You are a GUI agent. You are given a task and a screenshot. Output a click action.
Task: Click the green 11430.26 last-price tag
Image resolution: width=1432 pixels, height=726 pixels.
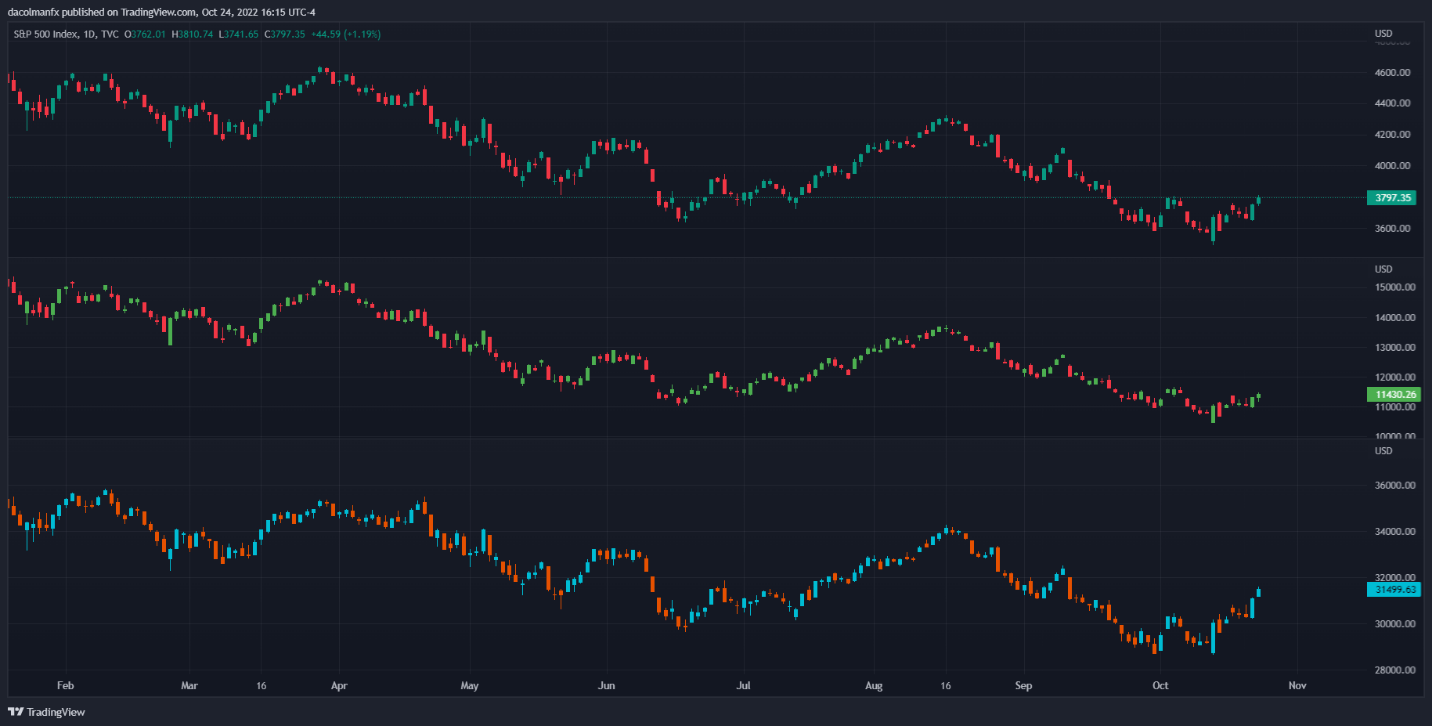(x=1393, y=395)
